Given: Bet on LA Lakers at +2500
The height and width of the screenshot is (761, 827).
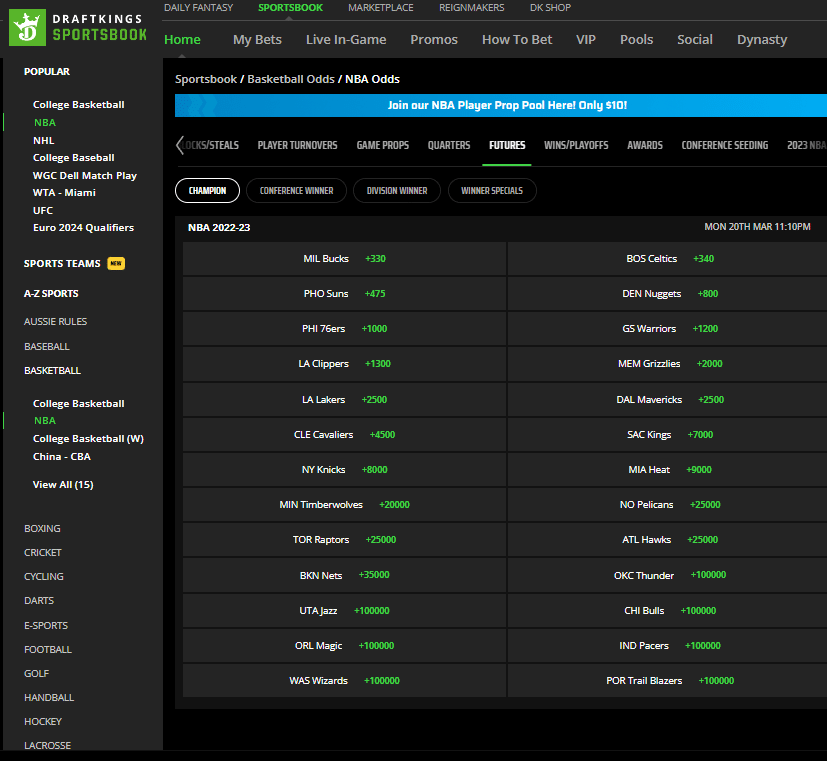Looking at the screenshot, I should point(344,400).
